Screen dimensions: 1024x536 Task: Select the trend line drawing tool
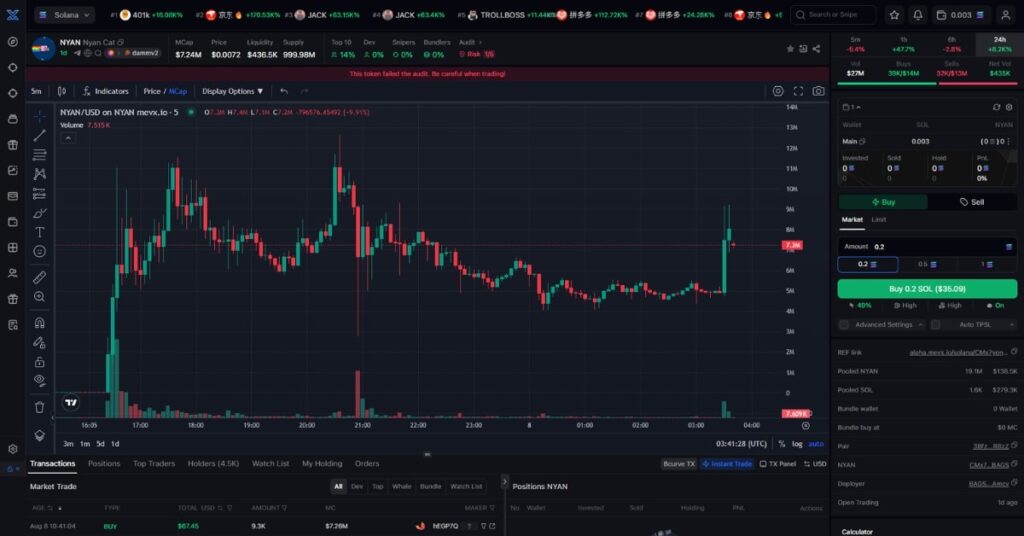[x=39, y=135]
